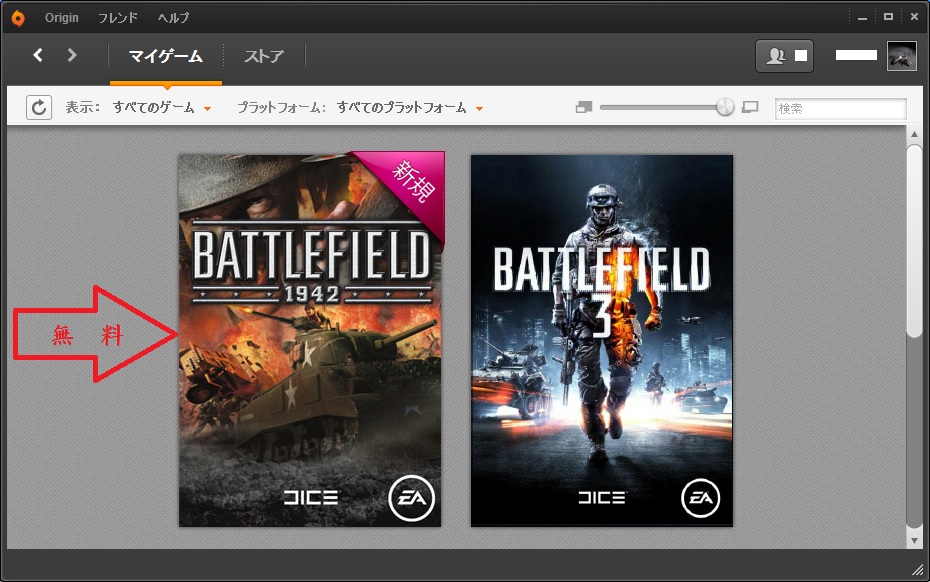Switch to the マイゲーム tab
930x582 pixels.
pyautogui.click(x=166, y=56)
